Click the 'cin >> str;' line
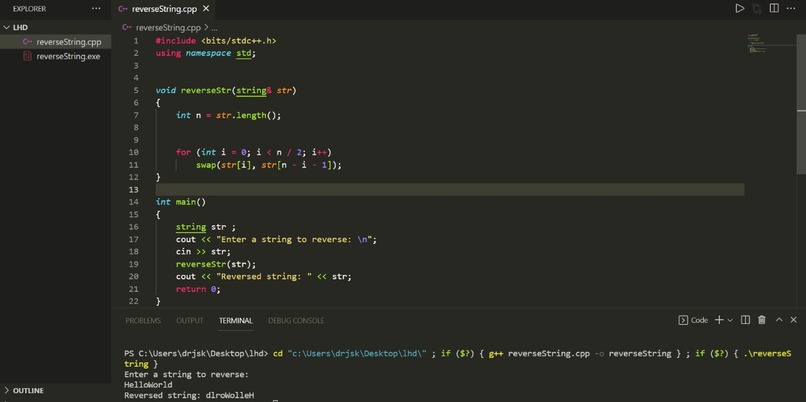The width and height of the screenshot is (806, 402). click(203, 252)
